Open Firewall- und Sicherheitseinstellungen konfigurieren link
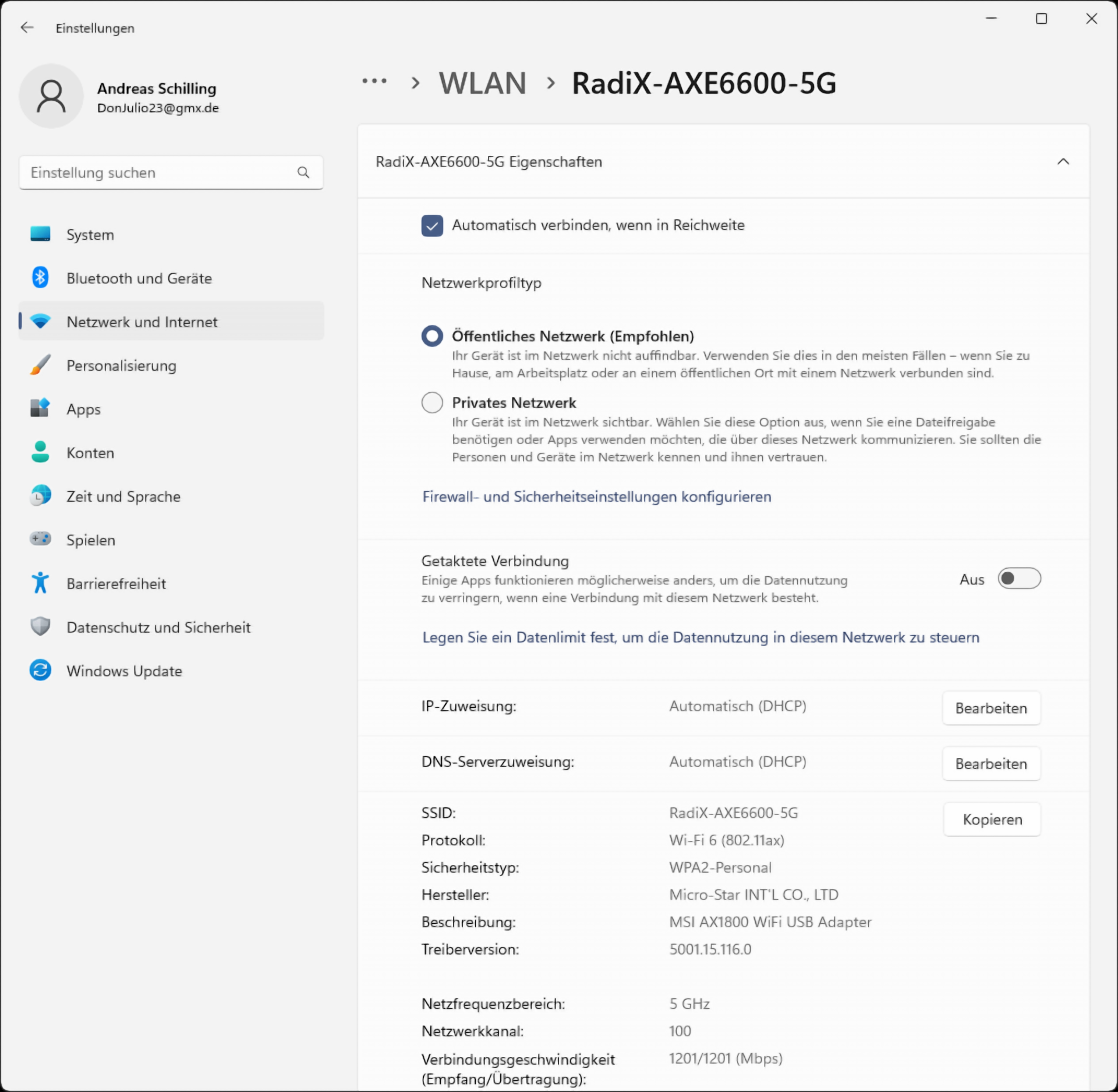Screen dimensions: 1118x1092 (x=597, y=497)
